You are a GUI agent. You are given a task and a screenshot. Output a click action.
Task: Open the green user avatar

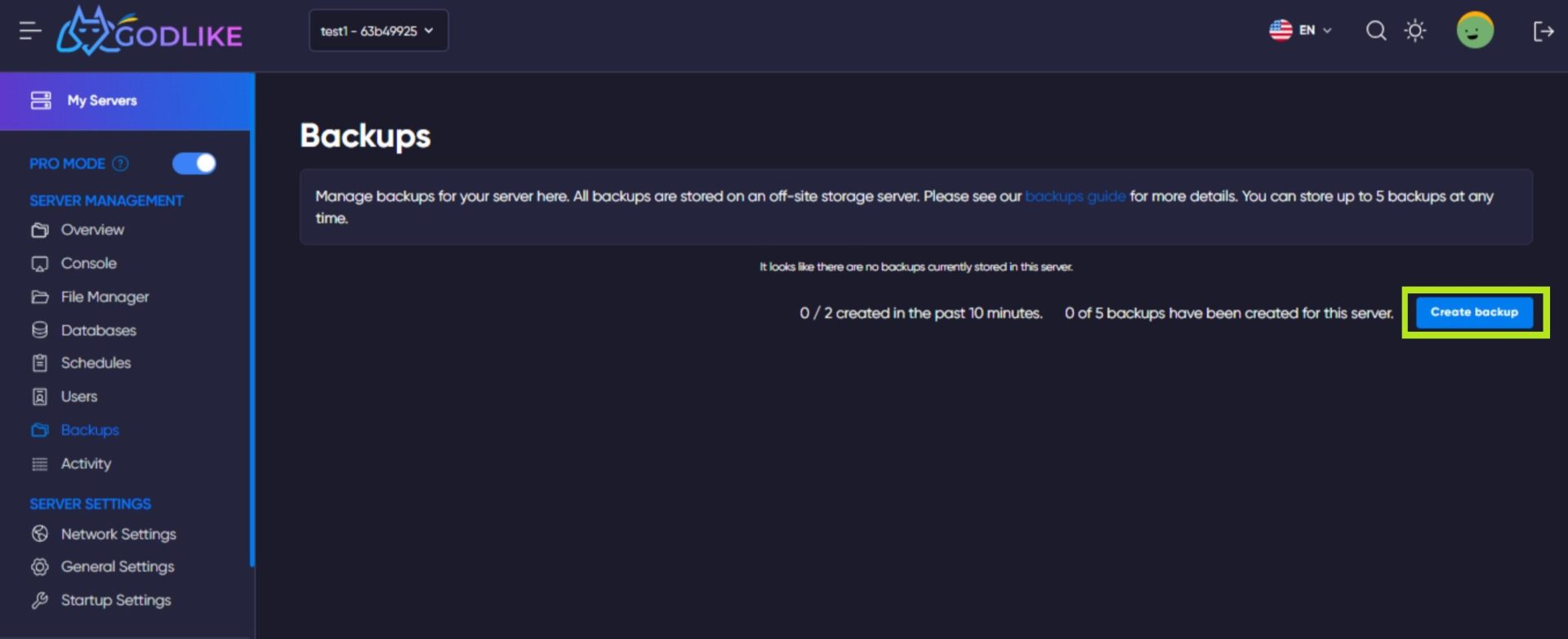tap(1475, 30)
